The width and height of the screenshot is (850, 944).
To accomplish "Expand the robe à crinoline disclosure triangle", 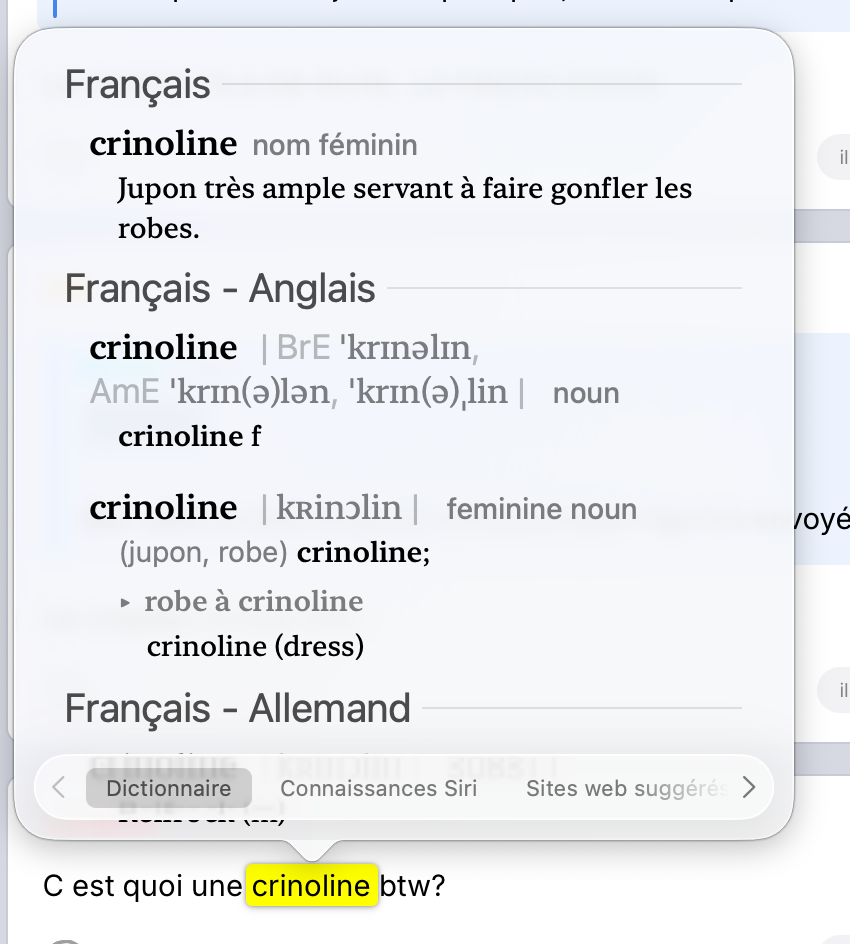I will (125, 602).
